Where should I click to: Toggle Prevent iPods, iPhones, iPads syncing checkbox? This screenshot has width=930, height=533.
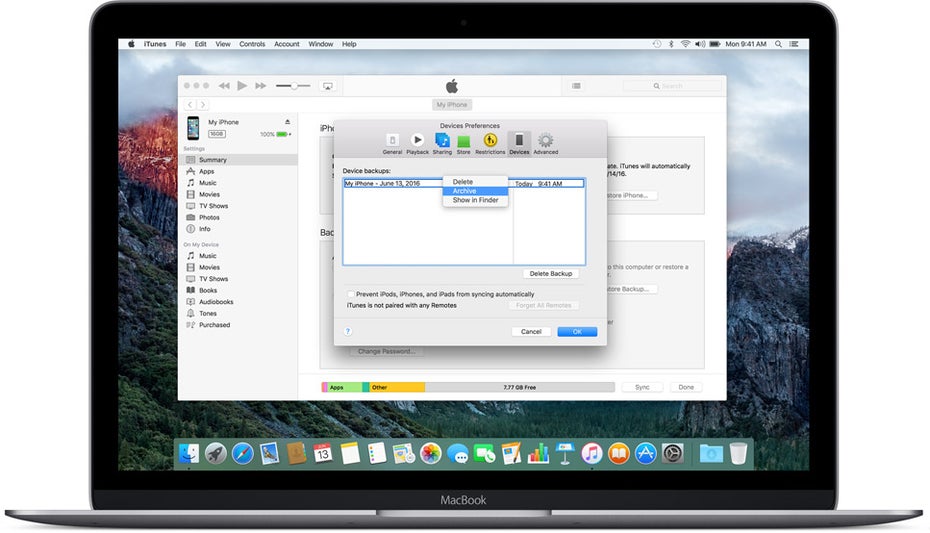click(351, 294)
